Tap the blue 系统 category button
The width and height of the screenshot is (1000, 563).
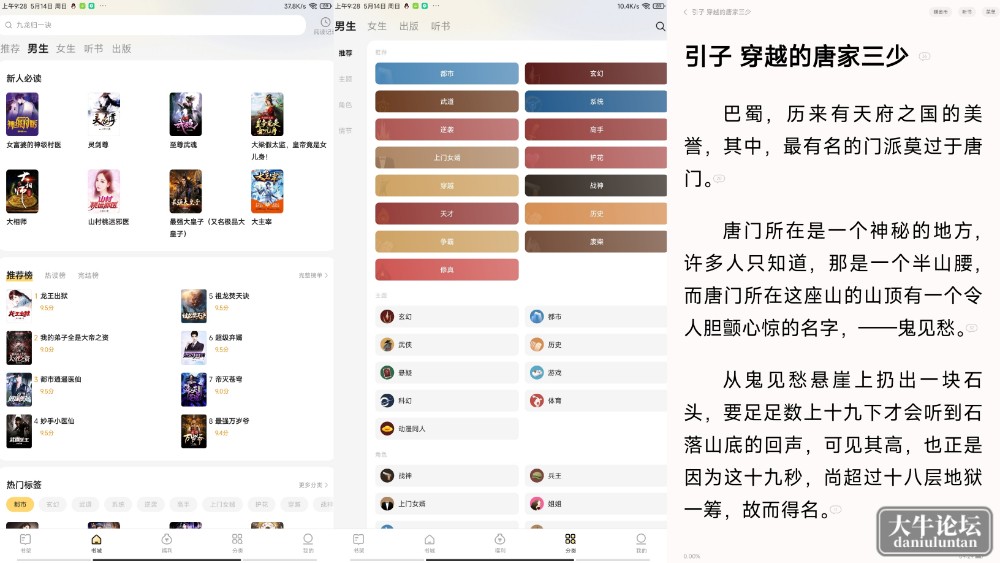[596, 101]
